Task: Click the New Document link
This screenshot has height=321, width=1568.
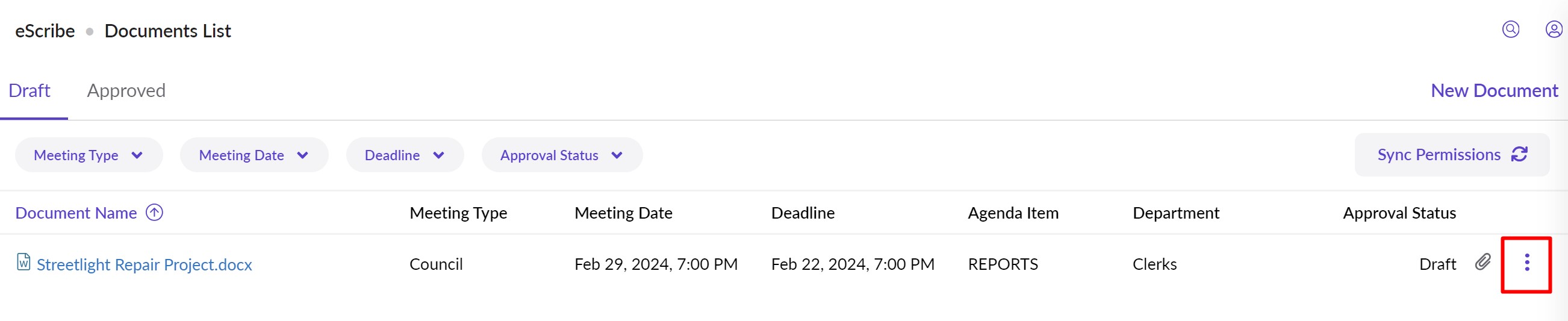Action: [x=1494, y=91]
